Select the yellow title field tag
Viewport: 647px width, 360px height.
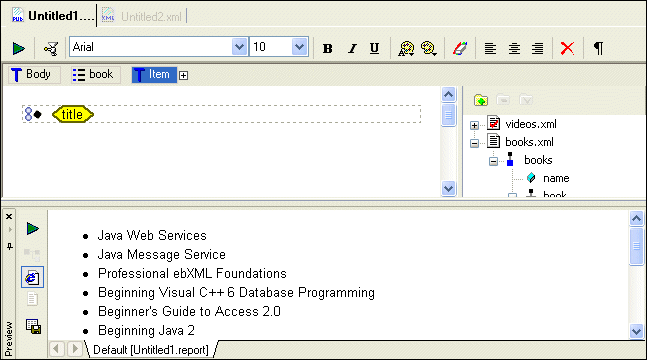pyautogui.click(x=73, y=114)
